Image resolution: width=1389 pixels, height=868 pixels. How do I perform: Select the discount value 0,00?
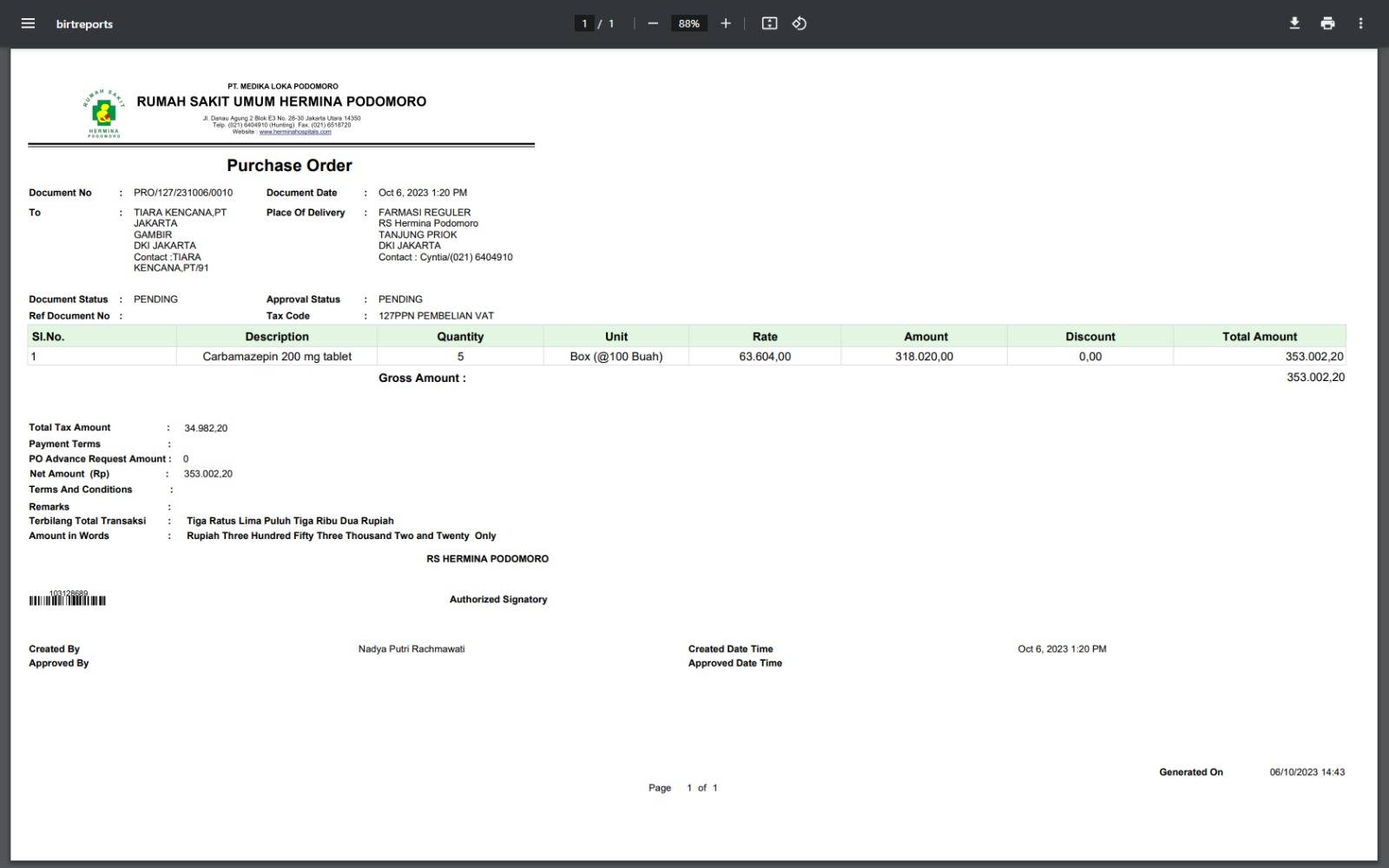tap(1090, 357)
